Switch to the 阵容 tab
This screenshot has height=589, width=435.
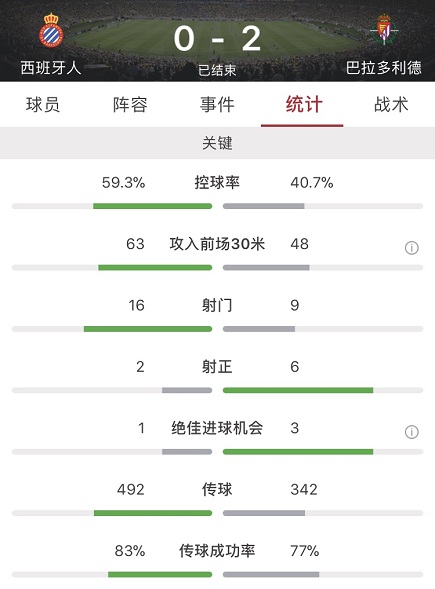point(130,104)
